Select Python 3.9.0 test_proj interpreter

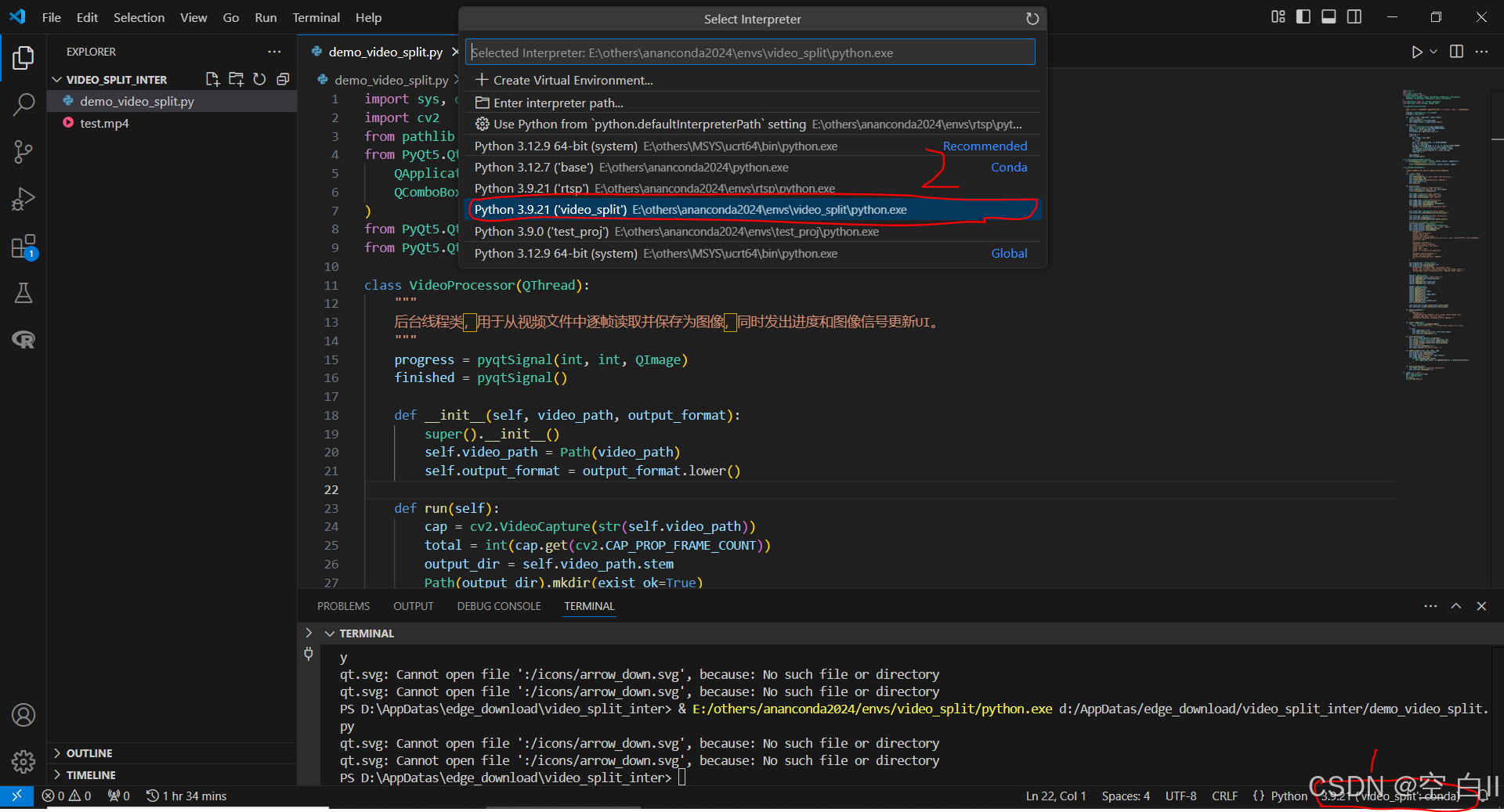pyautogui.click(x=753, y=231)
